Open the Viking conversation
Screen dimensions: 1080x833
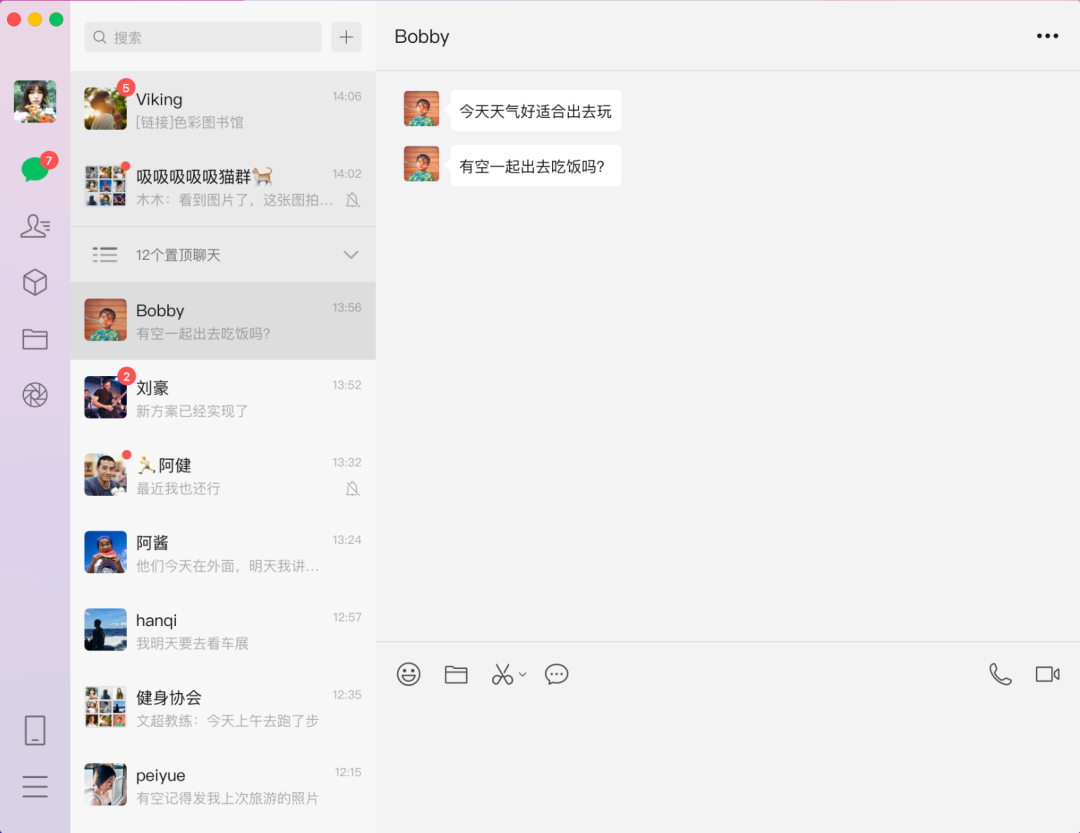click(223, 109)
